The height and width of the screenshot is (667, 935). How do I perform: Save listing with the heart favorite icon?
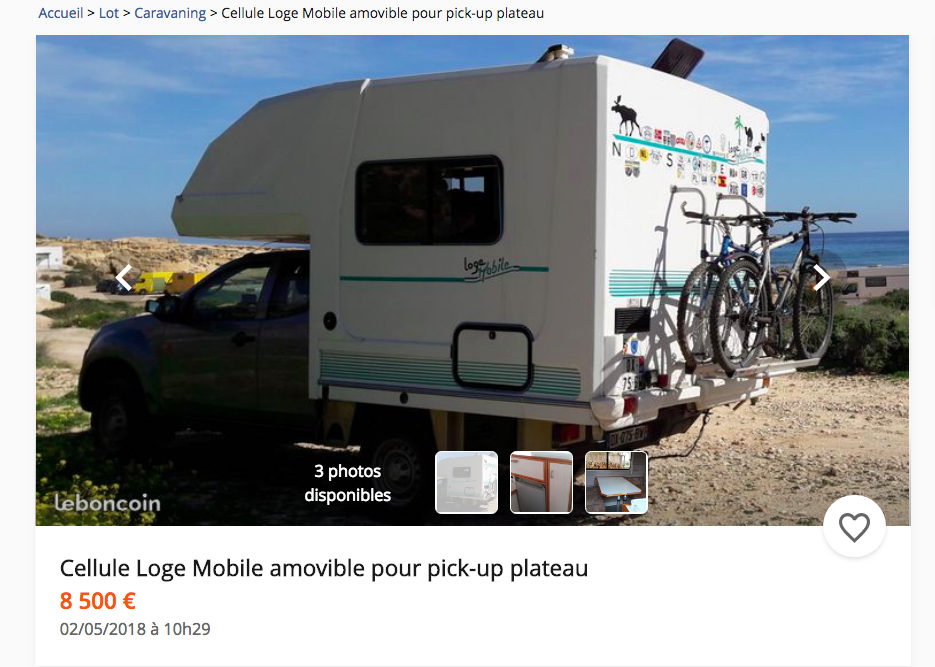(x=854, y=527)
